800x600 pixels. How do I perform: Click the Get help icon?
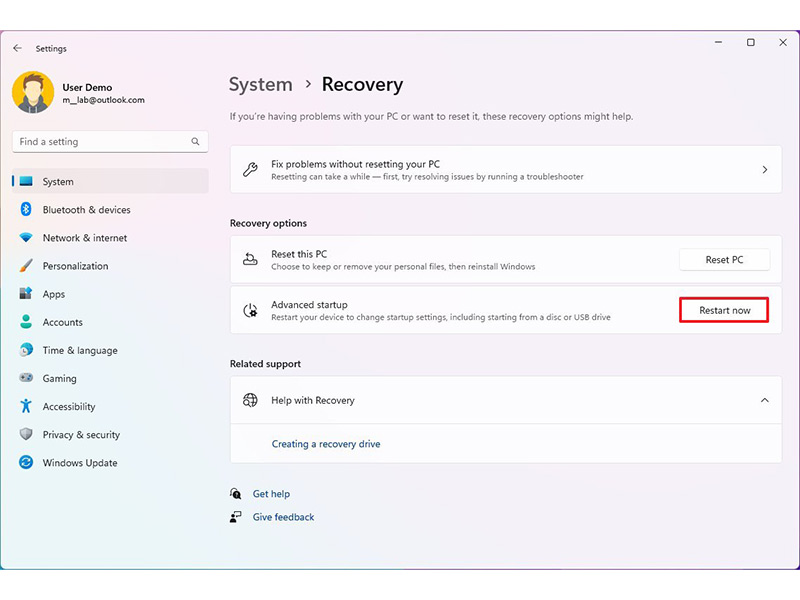(x=235, y=493)
